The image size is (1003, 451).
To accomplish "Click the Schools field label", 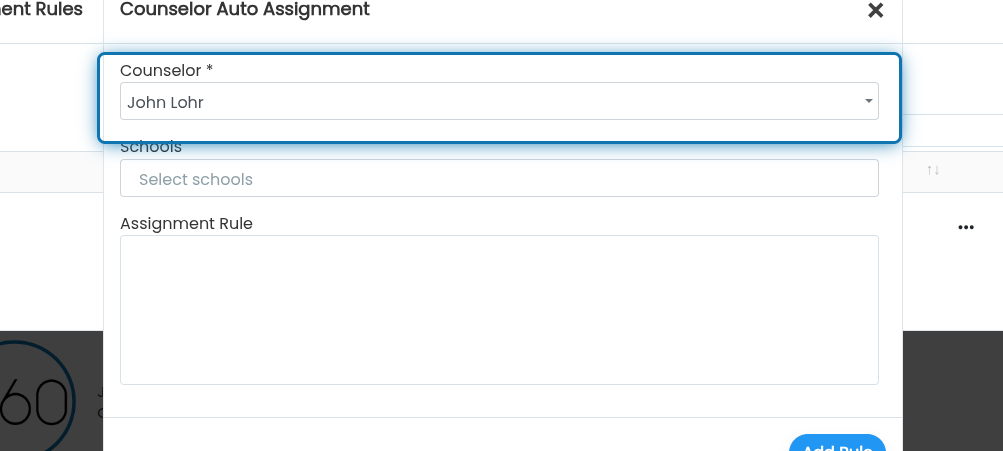I will (x=151, y=148).
